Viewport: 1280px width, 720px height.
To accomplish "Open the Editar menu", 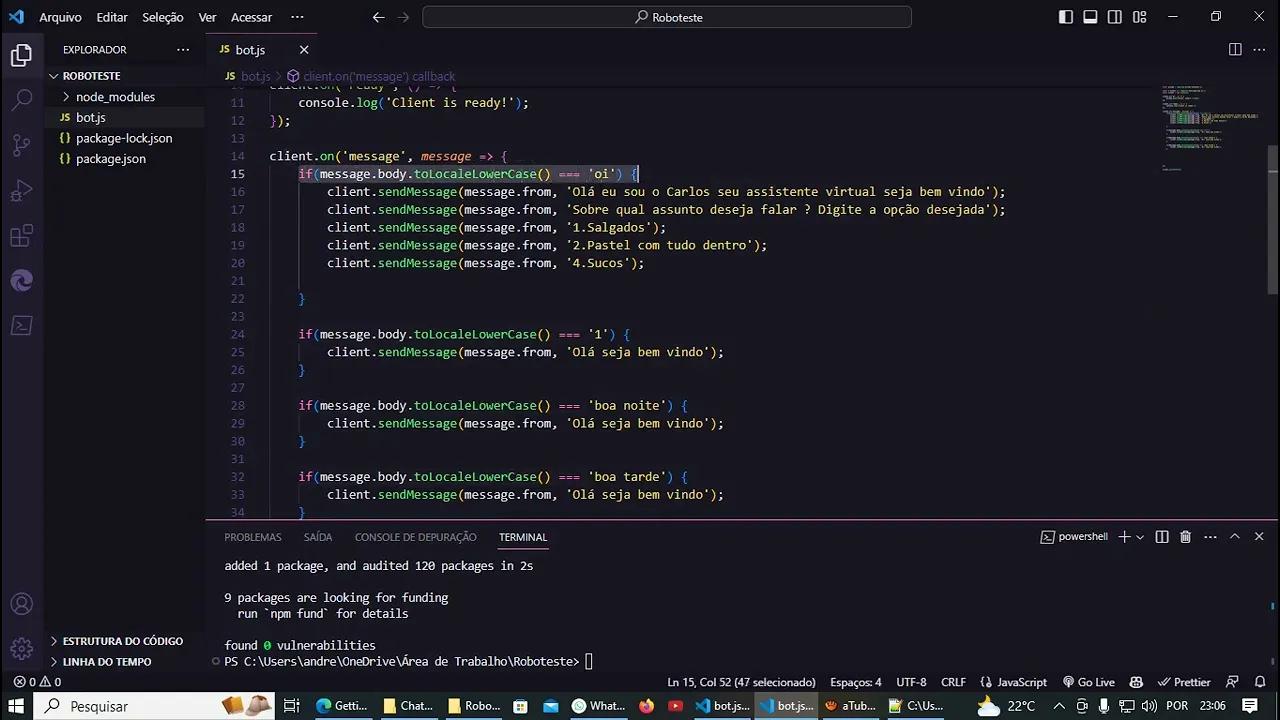I will pyautogui.click(x=112, y=17).
